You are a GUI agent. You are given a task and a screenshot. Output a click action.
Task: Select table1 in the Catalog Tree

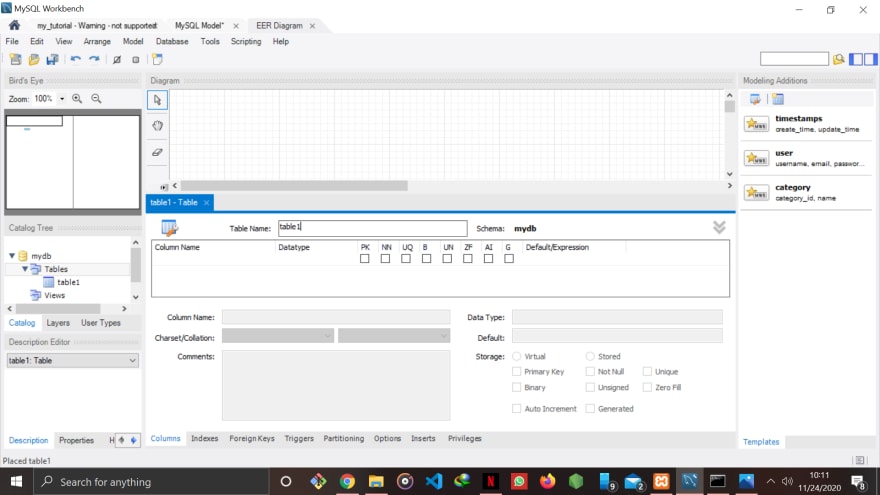coord(68,282)
